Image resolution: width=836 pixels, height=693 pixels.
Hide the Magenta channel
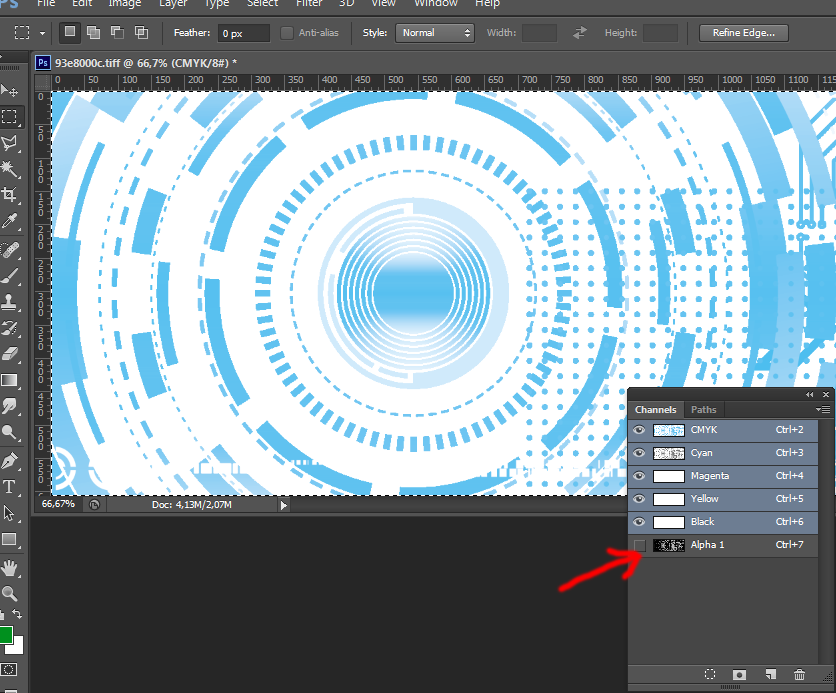click(x=639, y=476)
